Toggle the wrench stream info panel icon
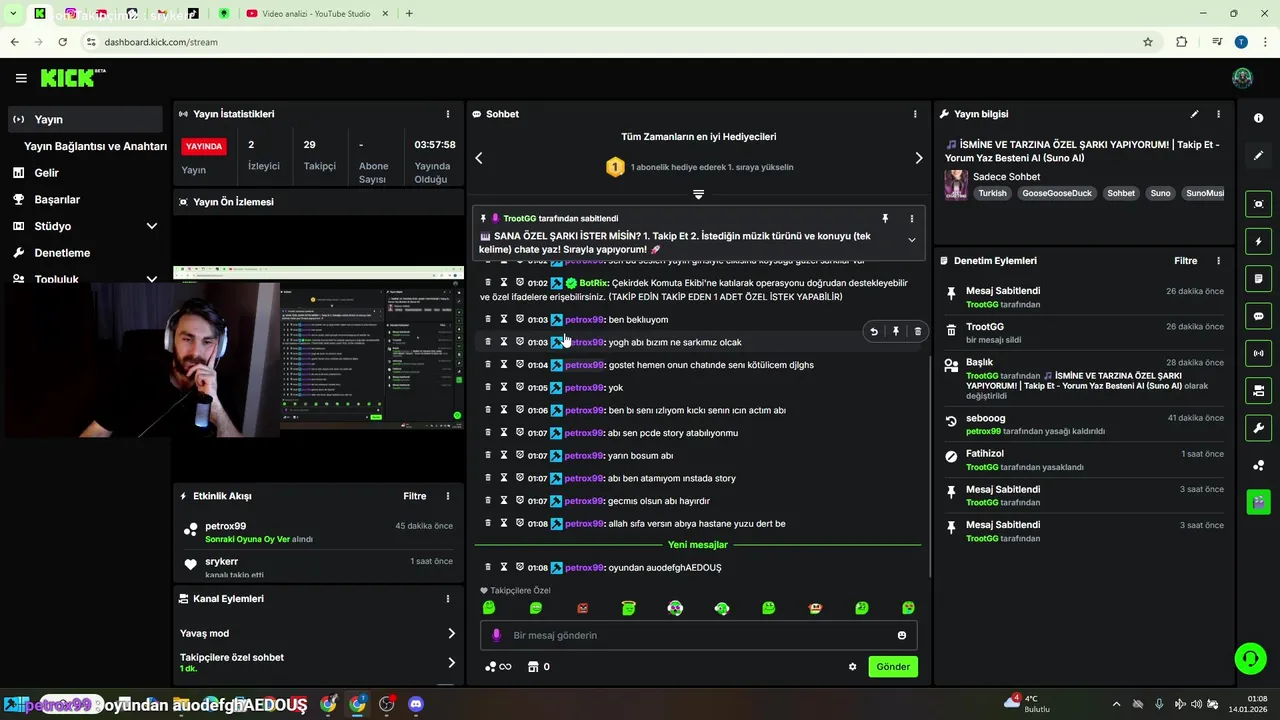Screen dimensions: 1280x720 1258,428
